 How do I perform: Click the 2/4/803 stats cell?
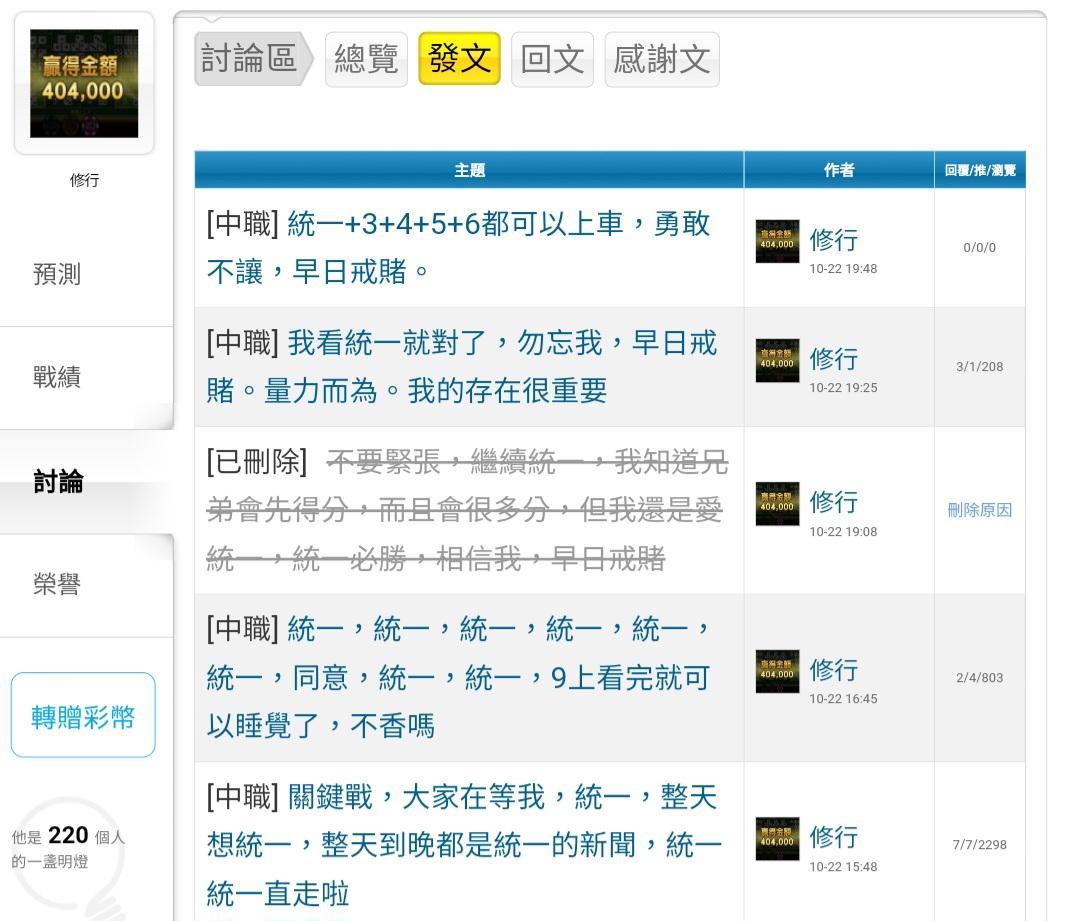pyautogui.click(x=979, y=677)
